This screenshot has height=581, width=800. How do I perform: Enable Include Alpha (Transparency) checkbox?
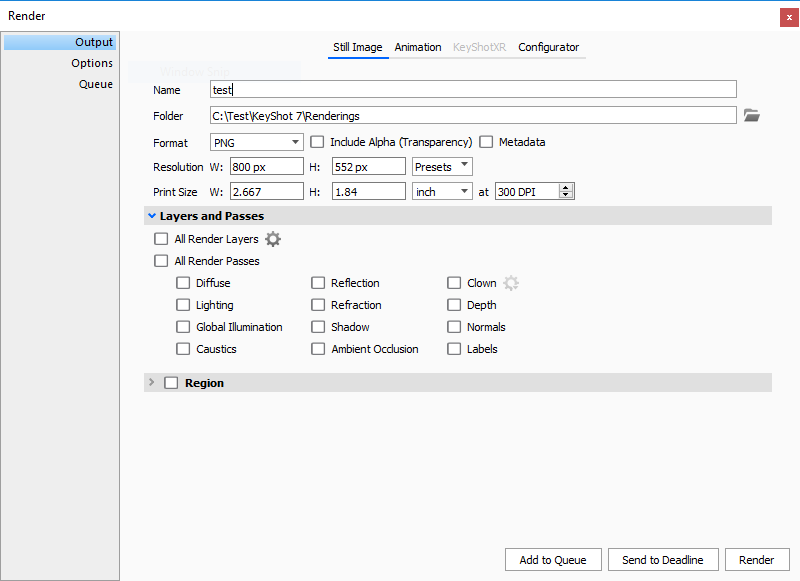coord(317,142)
